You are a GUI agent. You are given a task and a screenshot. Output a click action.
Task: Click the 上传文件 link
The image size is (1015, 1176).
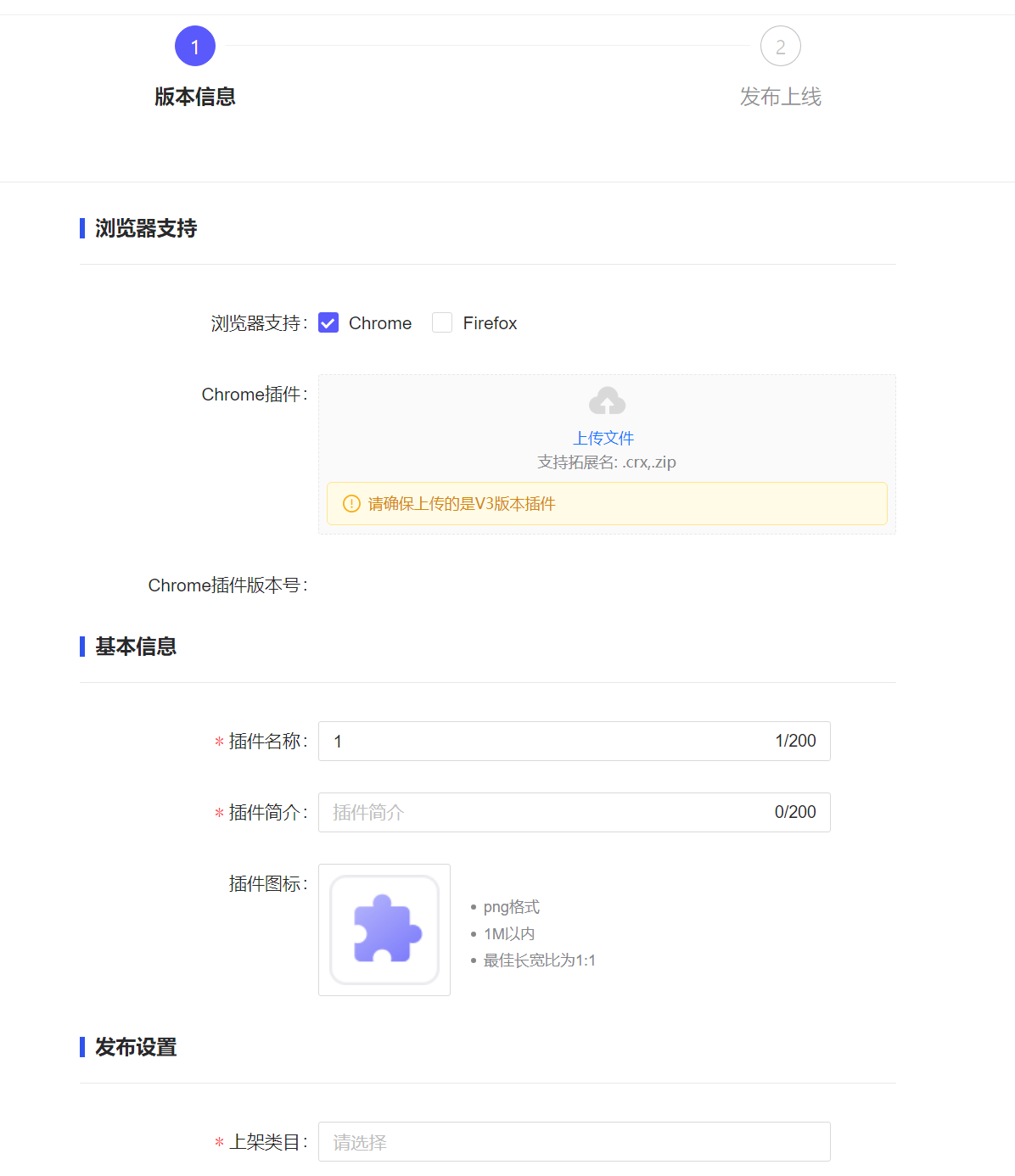point(604,439)
